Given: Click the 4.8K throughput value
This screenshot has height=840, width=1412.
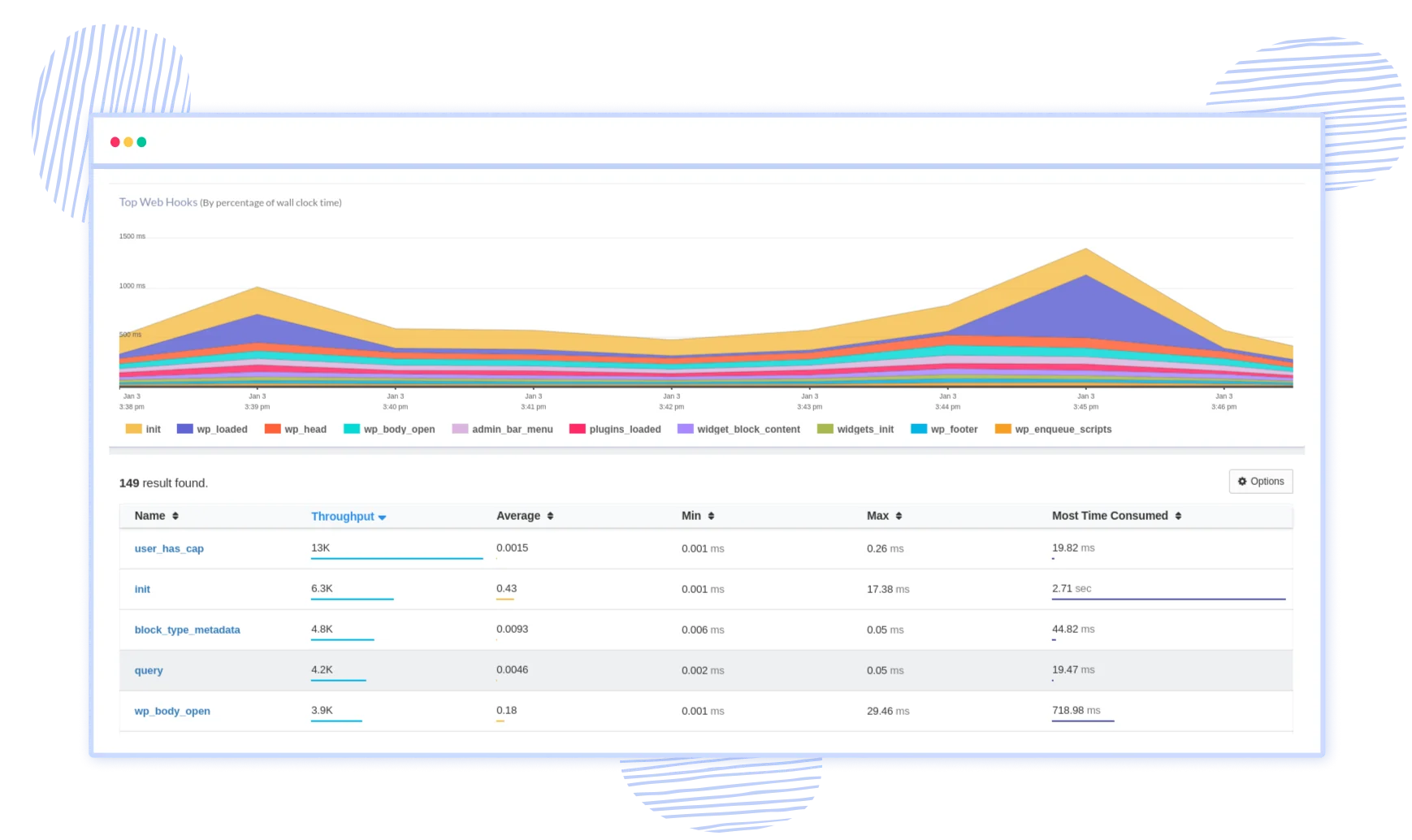Looking at the screenshot, I should click(x=322, y=629).
